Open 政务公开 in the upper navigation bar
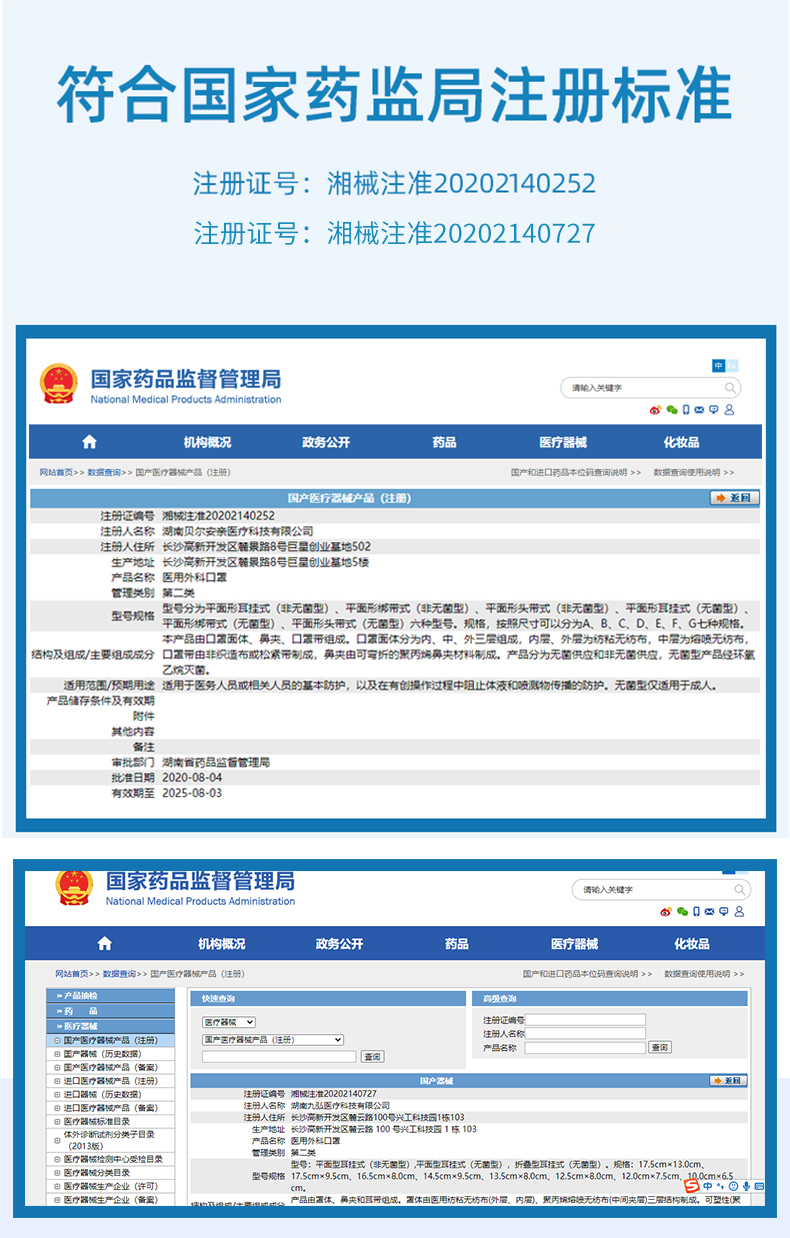The image size is (790, 1238). tap(326, 442)
